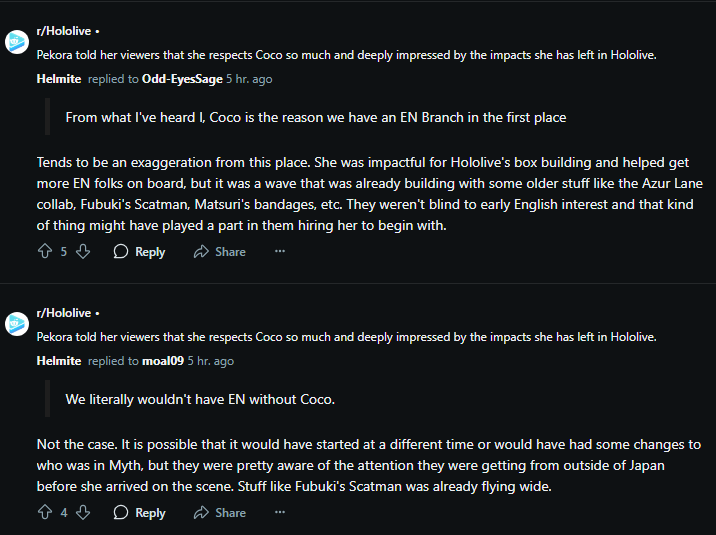Viewport: 716px width, 535px height.
Task: Click the quoted text 'We literally wouldn't have EN'
Action: coord(199,399)
